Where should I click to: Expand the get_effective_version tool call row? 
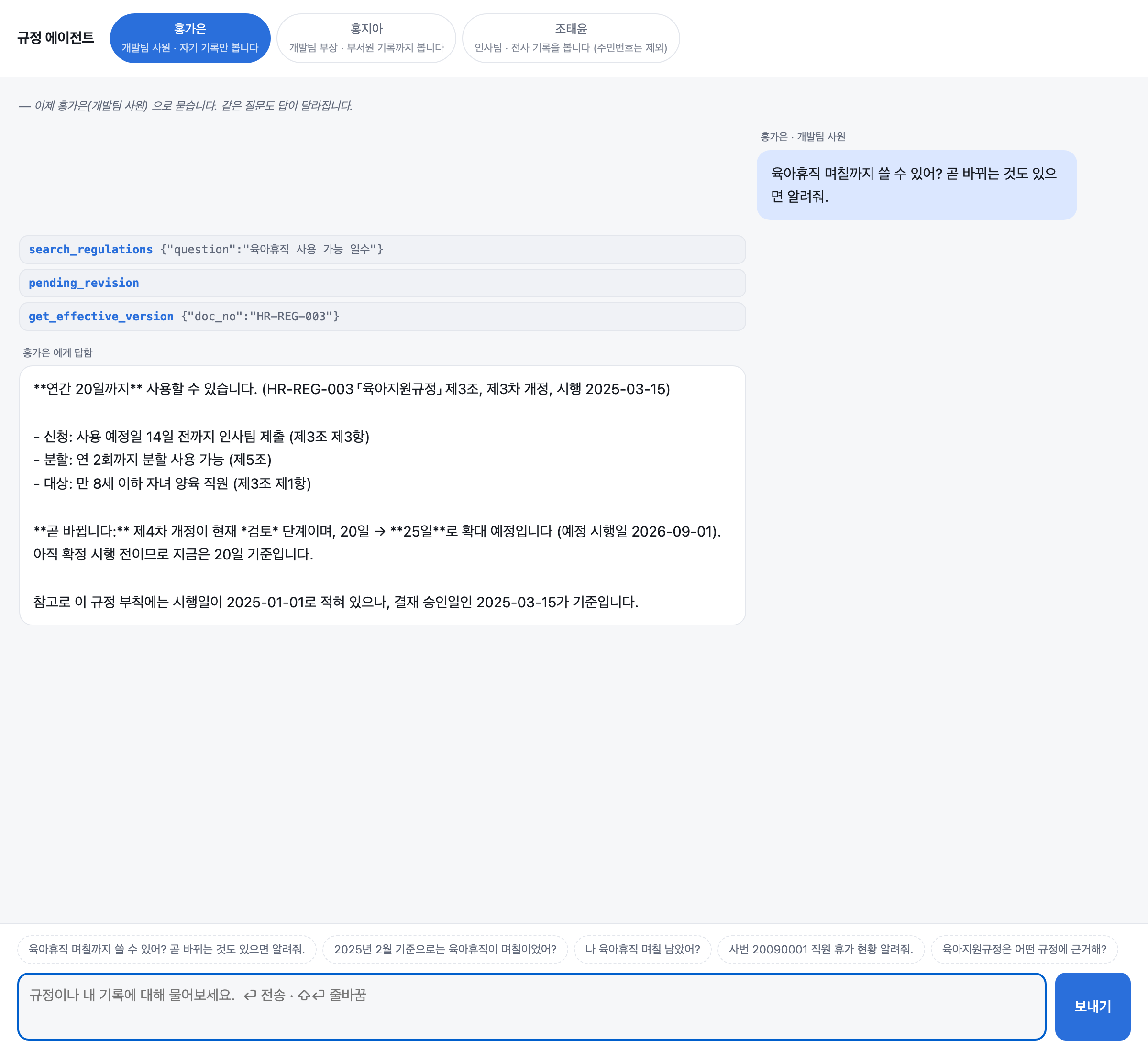[x=382, y=317]
